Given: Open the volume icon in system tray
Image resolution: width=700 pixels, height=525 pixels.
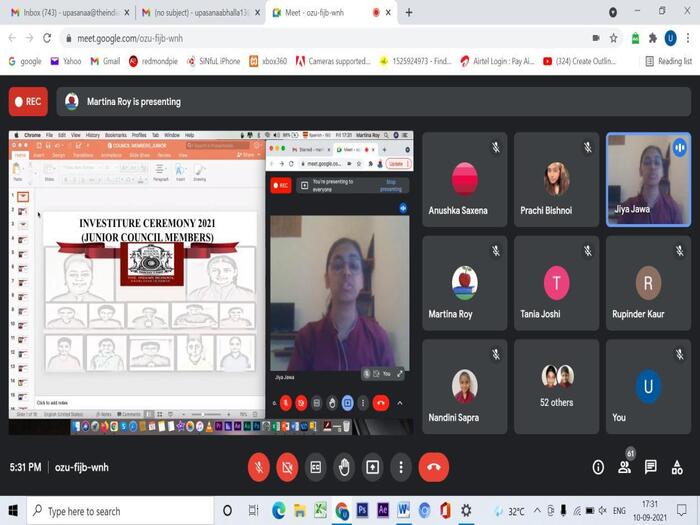Looking at the screenshot, I should pos(603,510).
